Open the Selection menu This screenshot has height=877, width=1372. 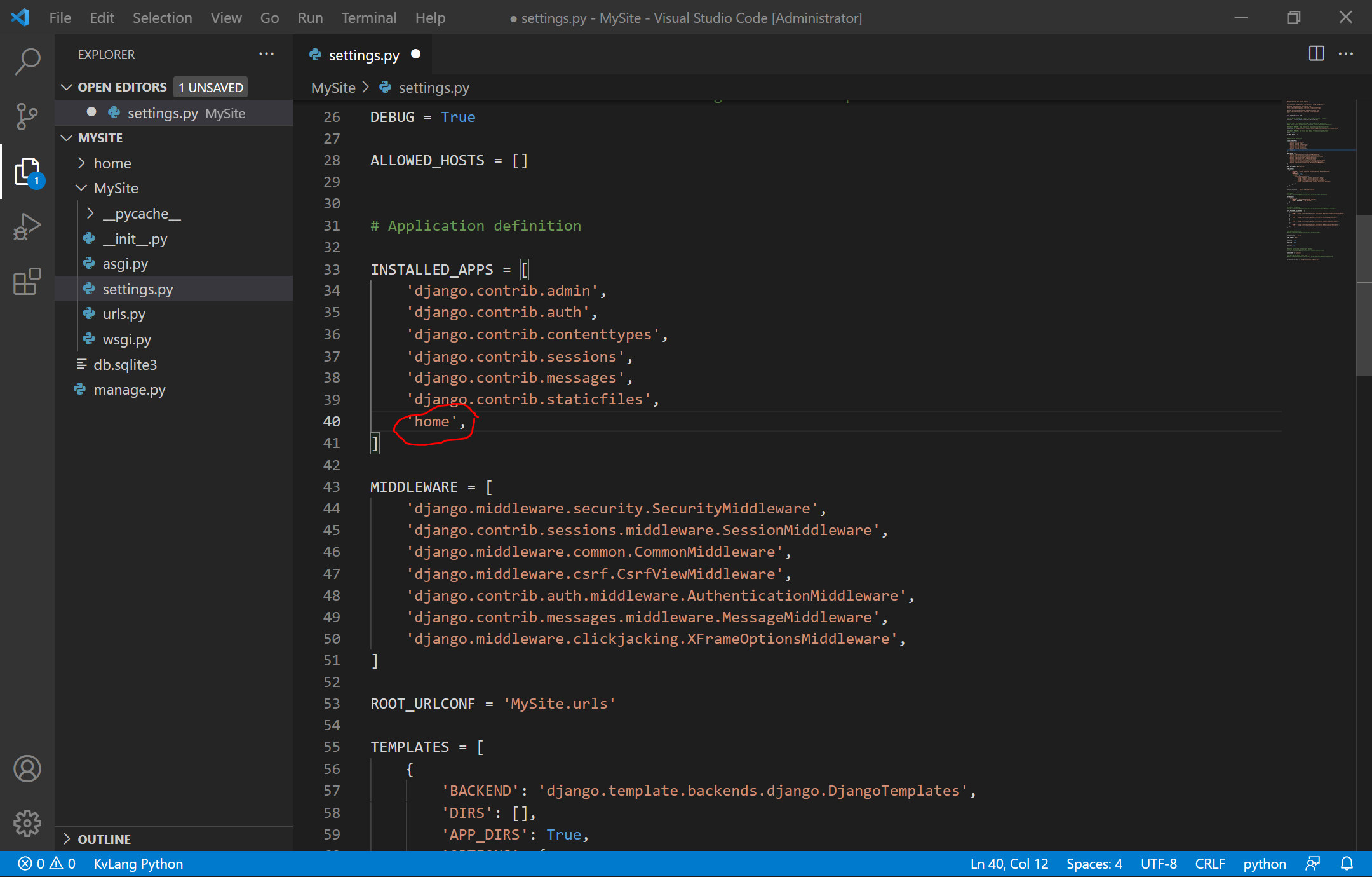(162, 18)
